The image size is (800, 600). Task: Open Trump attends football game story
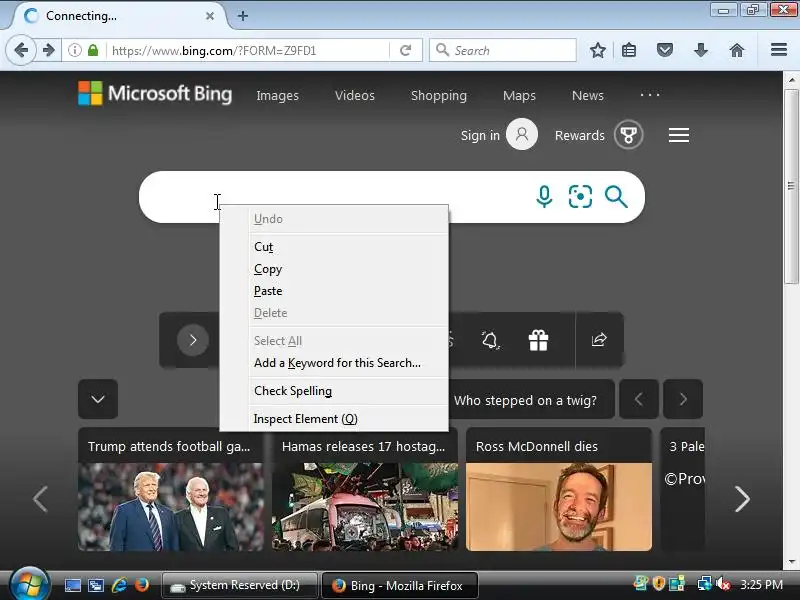[x=170, y=489]
